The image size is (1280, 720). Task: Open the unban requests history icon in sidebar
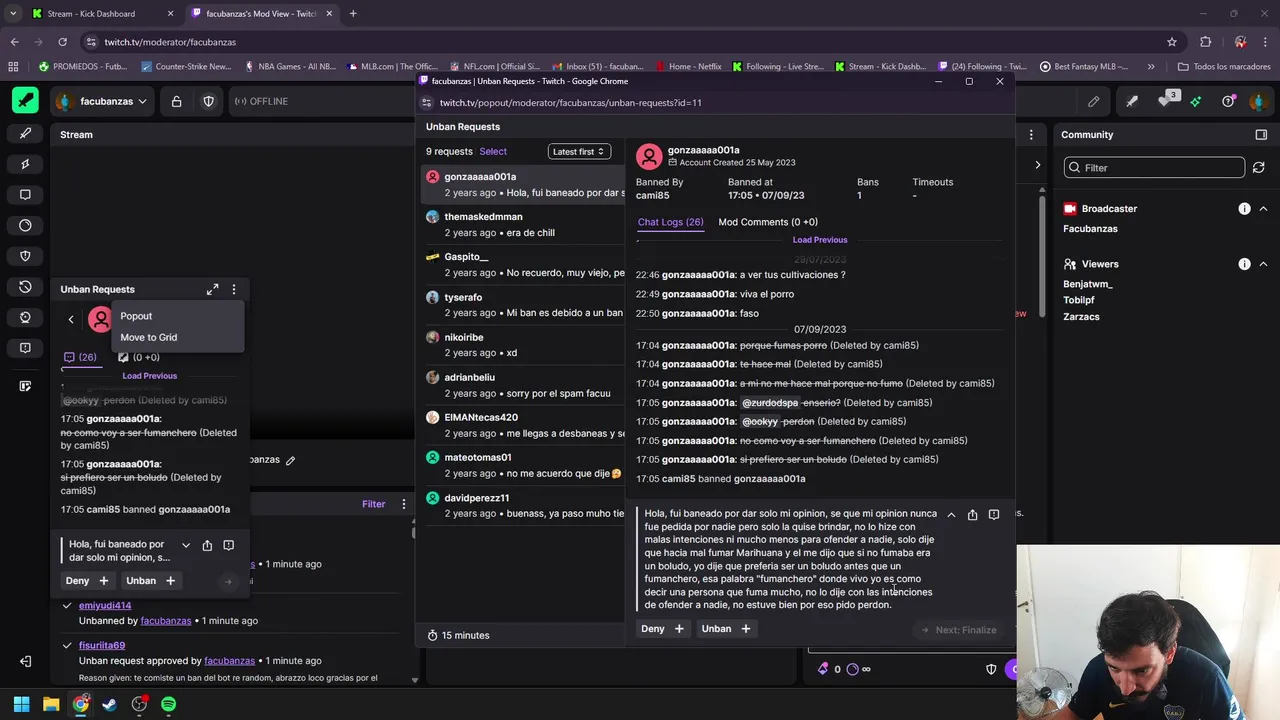(26, 287)
